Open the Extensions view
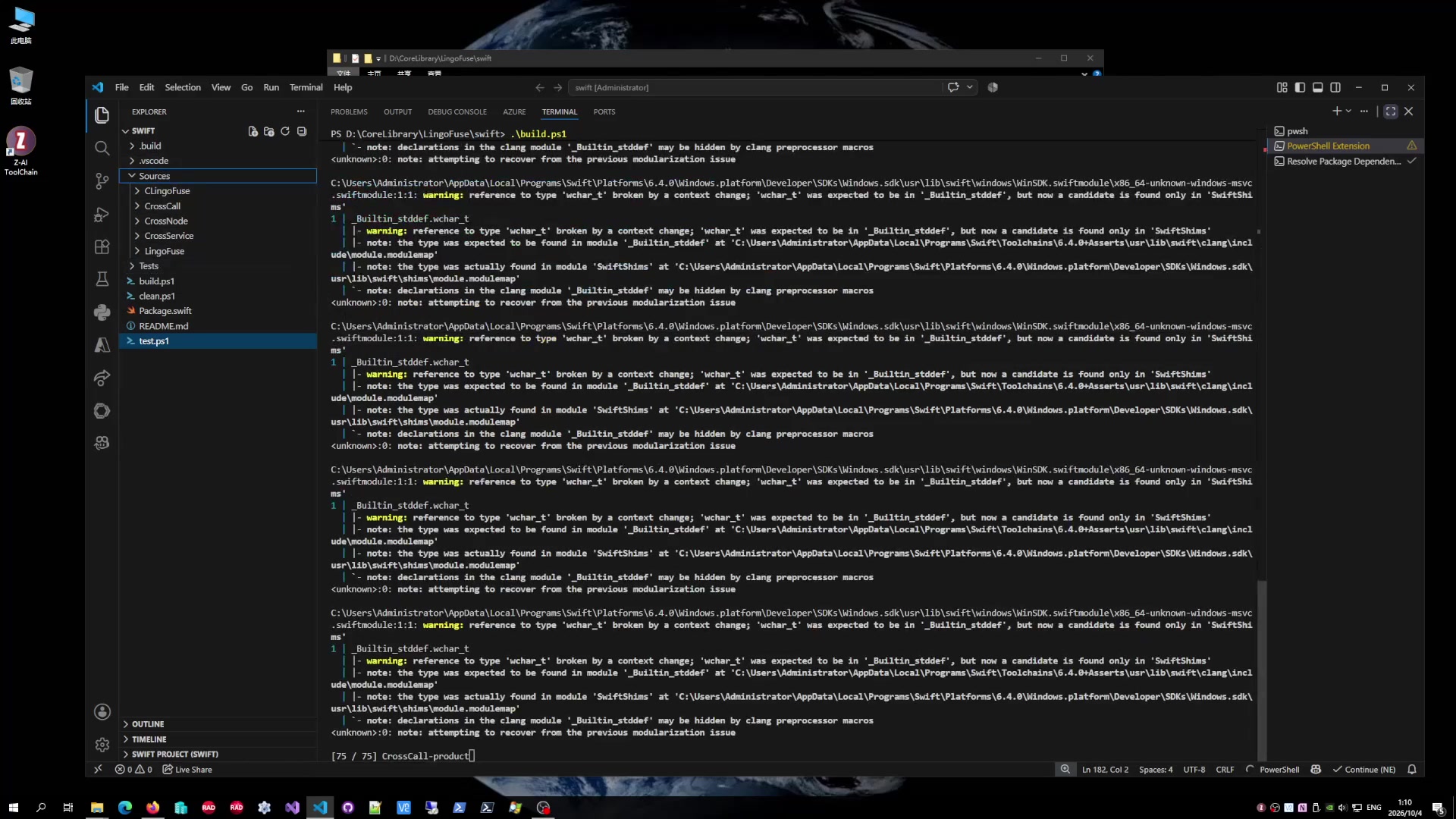 pos(102,247)
